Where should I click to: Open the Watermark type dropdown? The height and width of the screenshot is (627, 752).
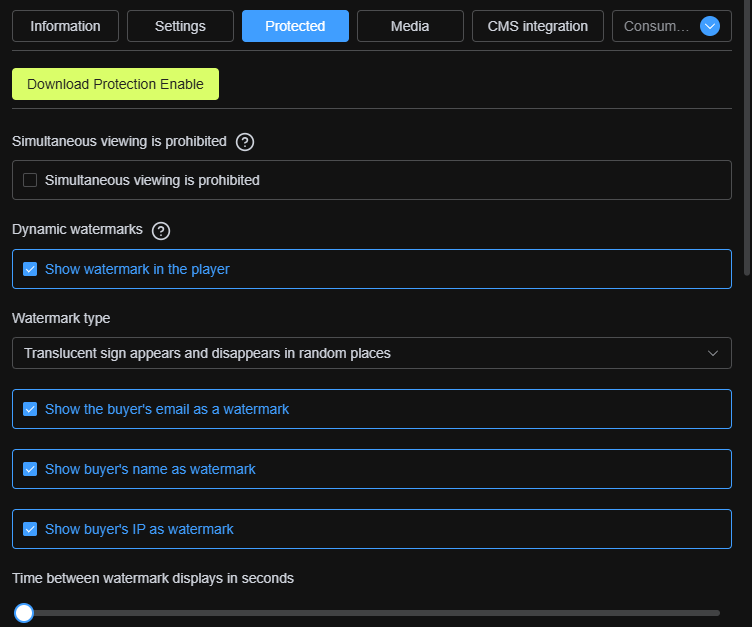pos(372,353)
